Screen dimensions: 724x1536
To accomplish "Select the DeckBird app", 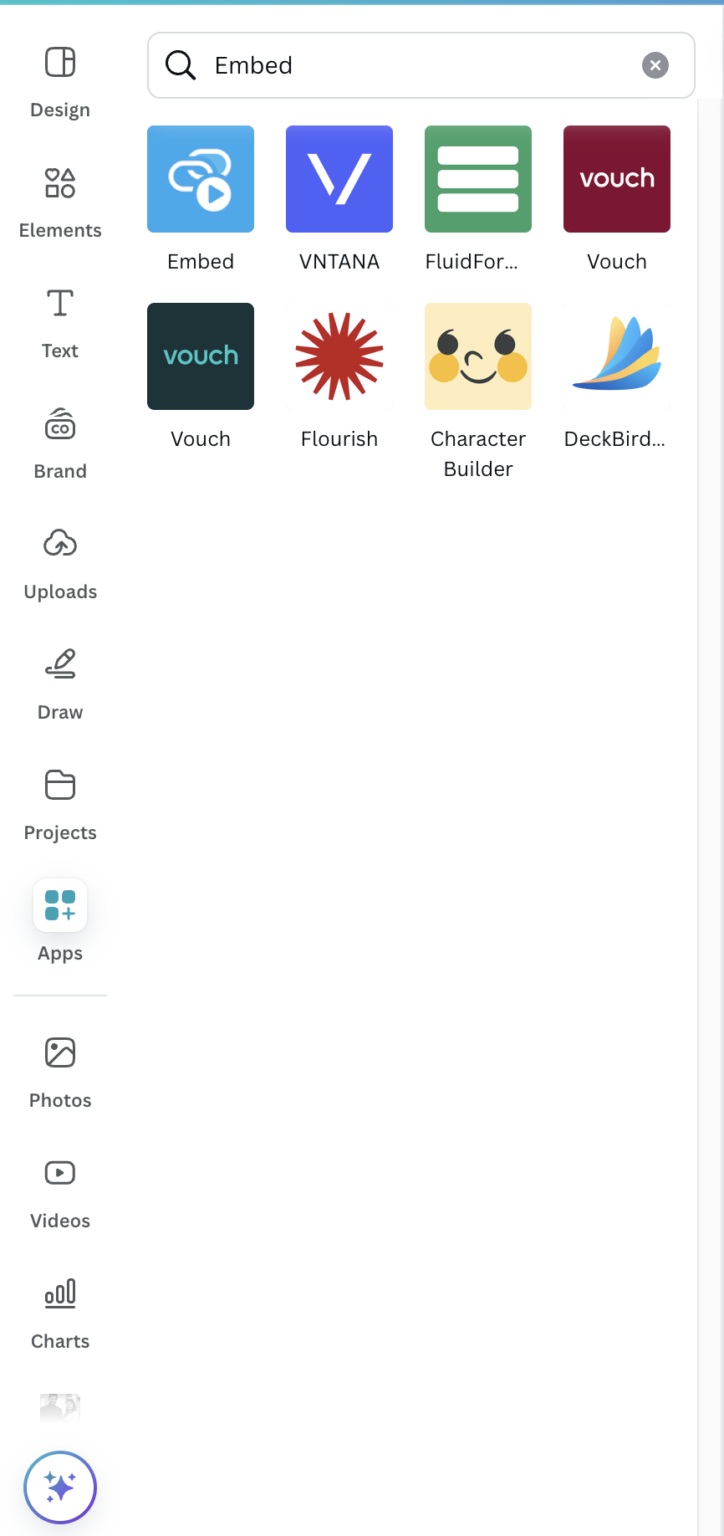I will click(616, 356).
